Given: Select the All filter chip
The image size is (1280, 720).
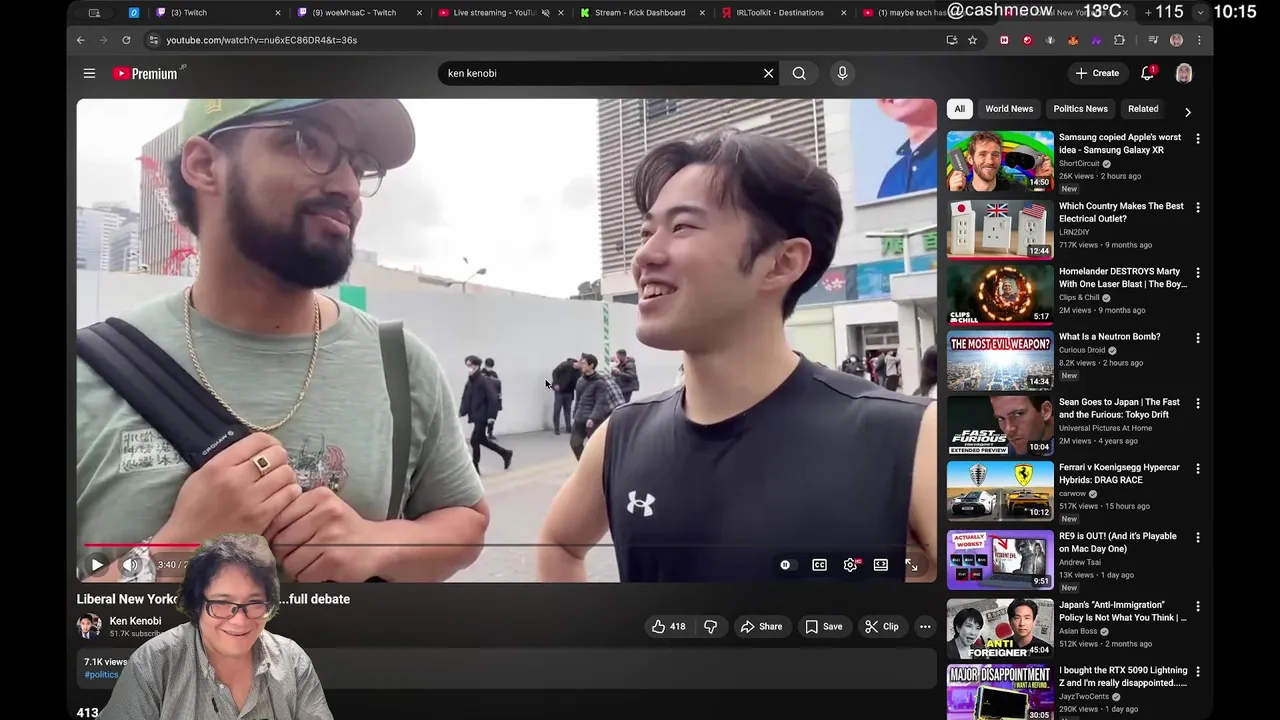Looking at the screenshot, I should [x=959, y=109].
